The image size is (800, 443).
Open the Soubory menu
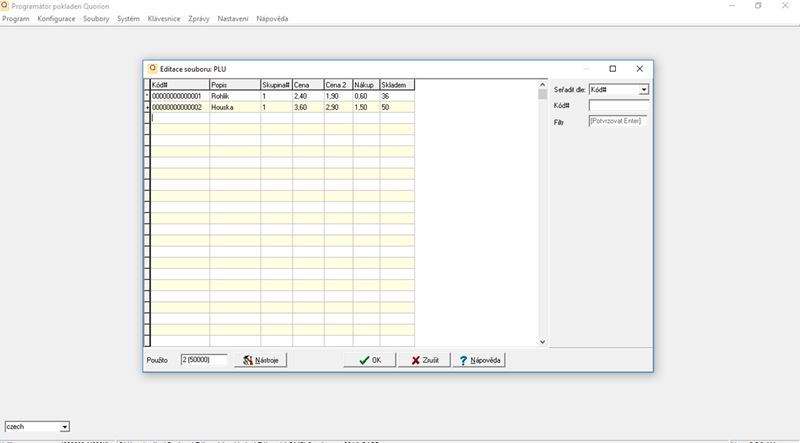pos(96,19)
